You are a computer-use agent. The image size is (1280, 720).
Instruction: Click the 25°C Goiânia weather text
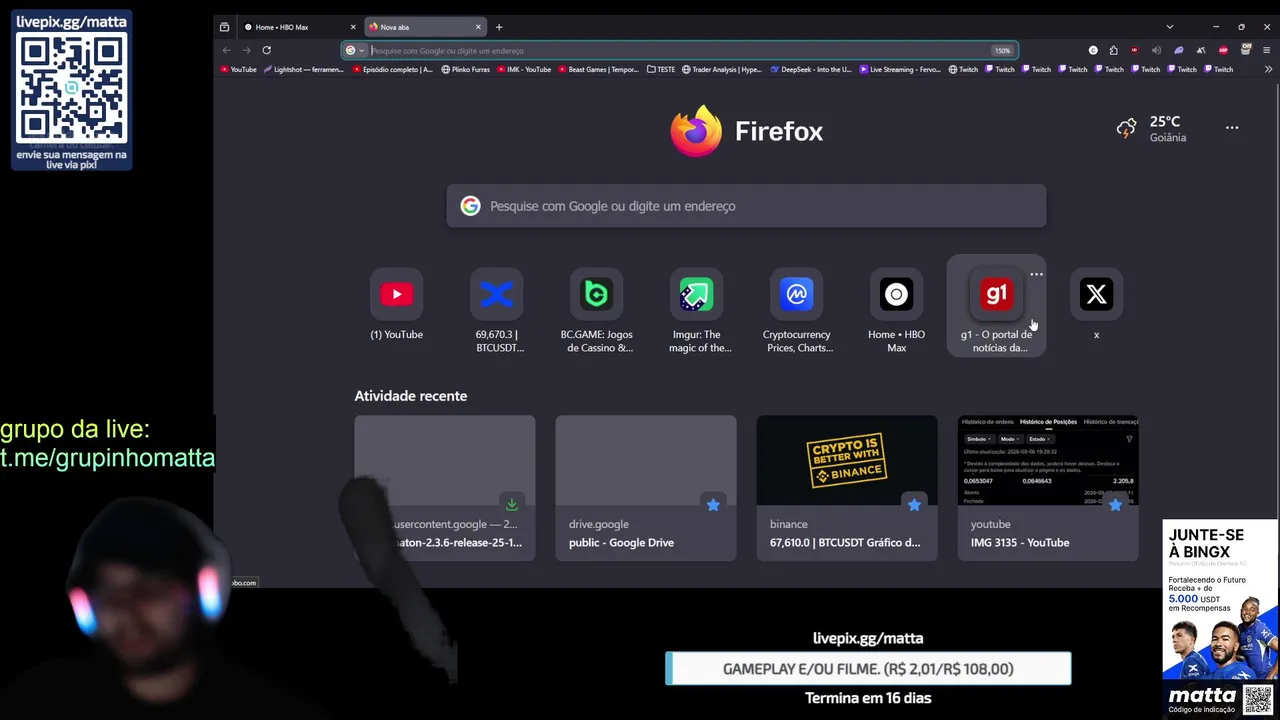point(1167,128)
